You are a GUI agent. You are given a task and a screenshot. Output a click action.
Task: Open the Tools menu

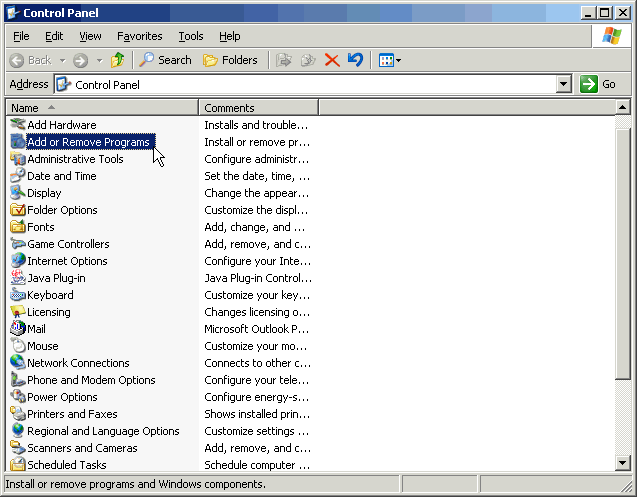[x=190, y=36]
